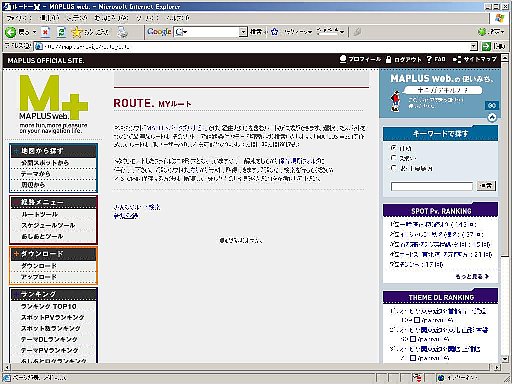Open the Back button history dropdown arrow
The image size is (512, 384).
(x=34, y=32)
